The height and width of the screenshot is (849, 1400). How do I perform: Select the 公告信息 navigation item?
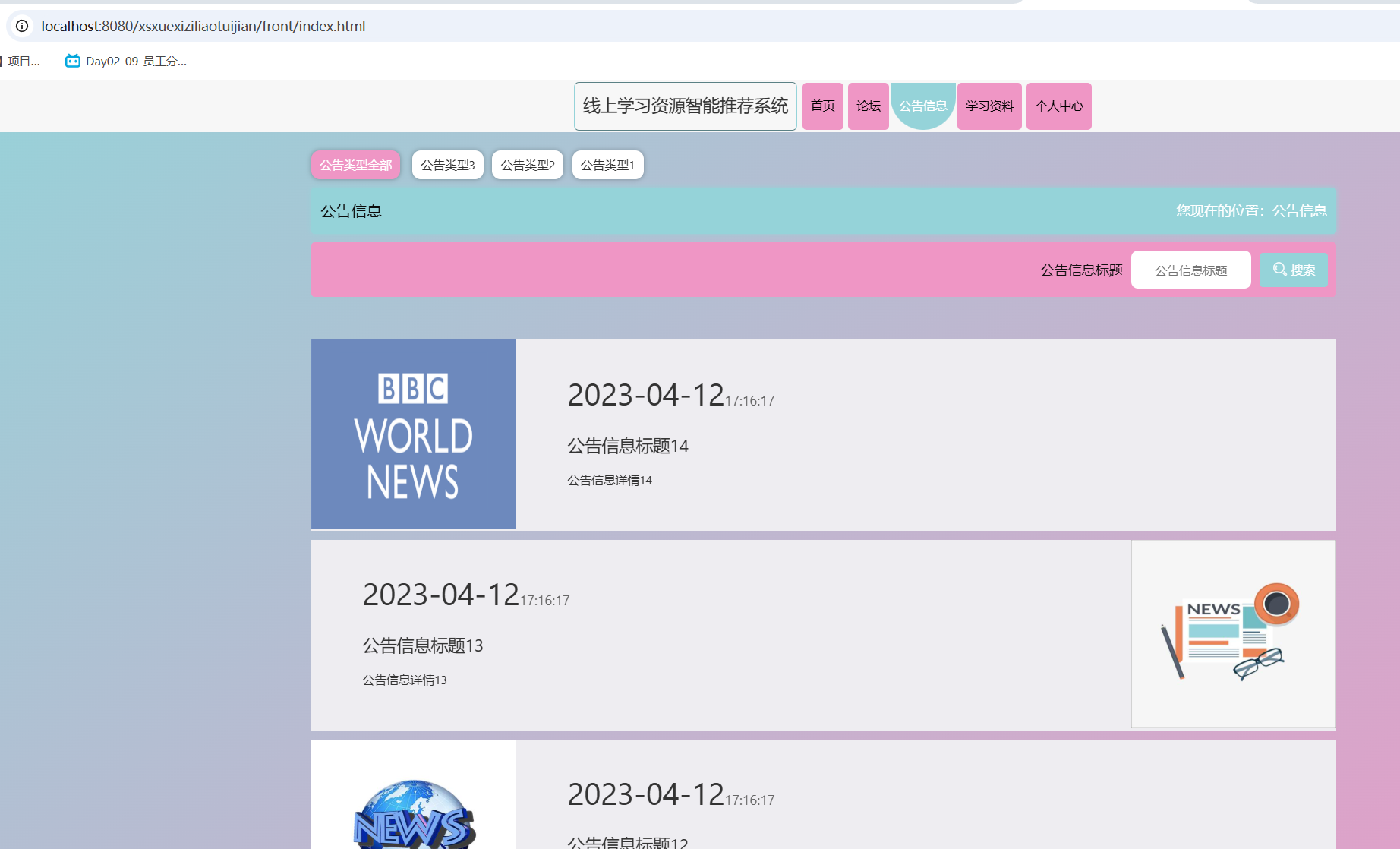coord(923,106)
